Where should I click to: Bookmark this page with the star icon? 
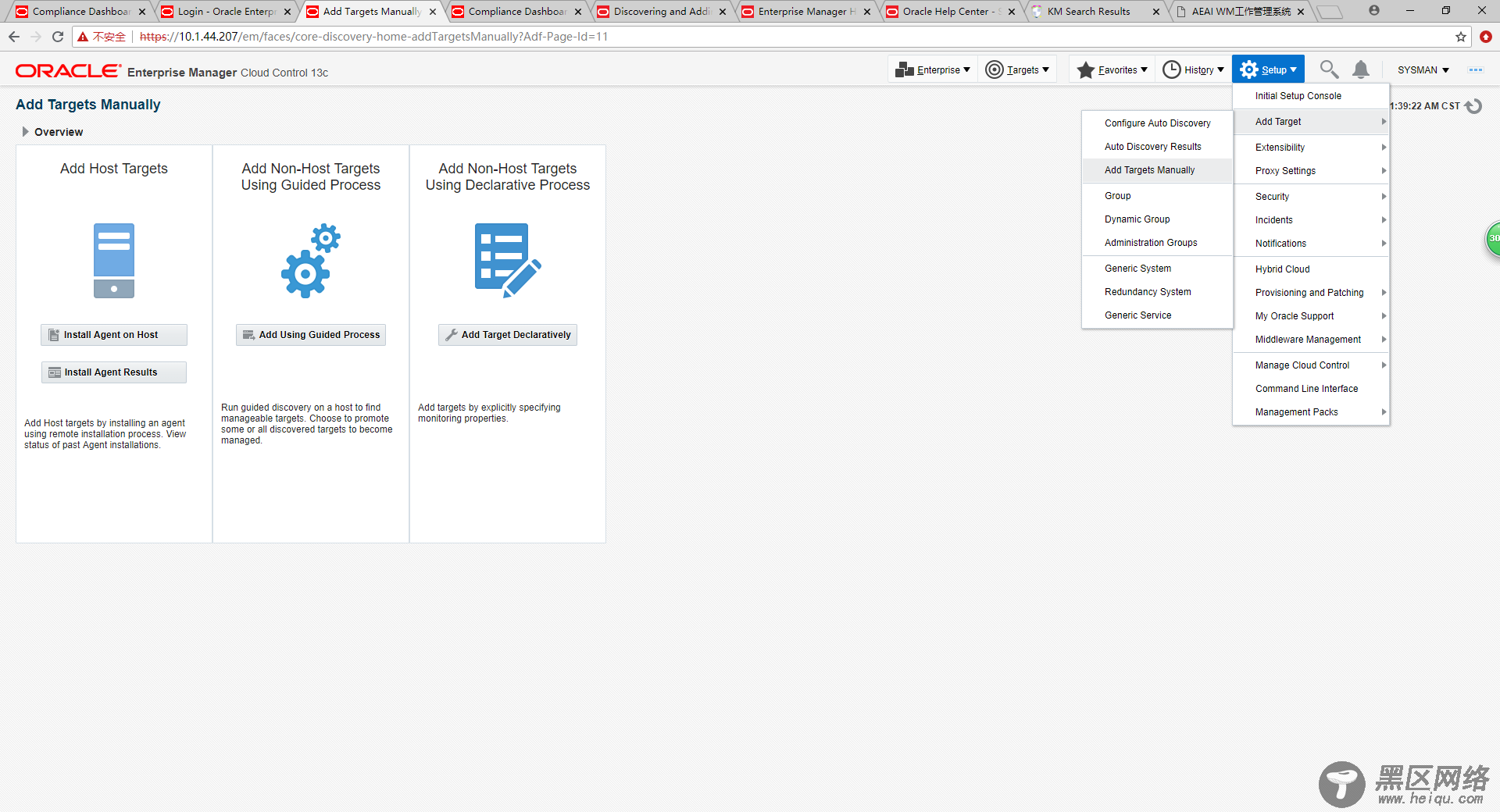point(1461,37)
